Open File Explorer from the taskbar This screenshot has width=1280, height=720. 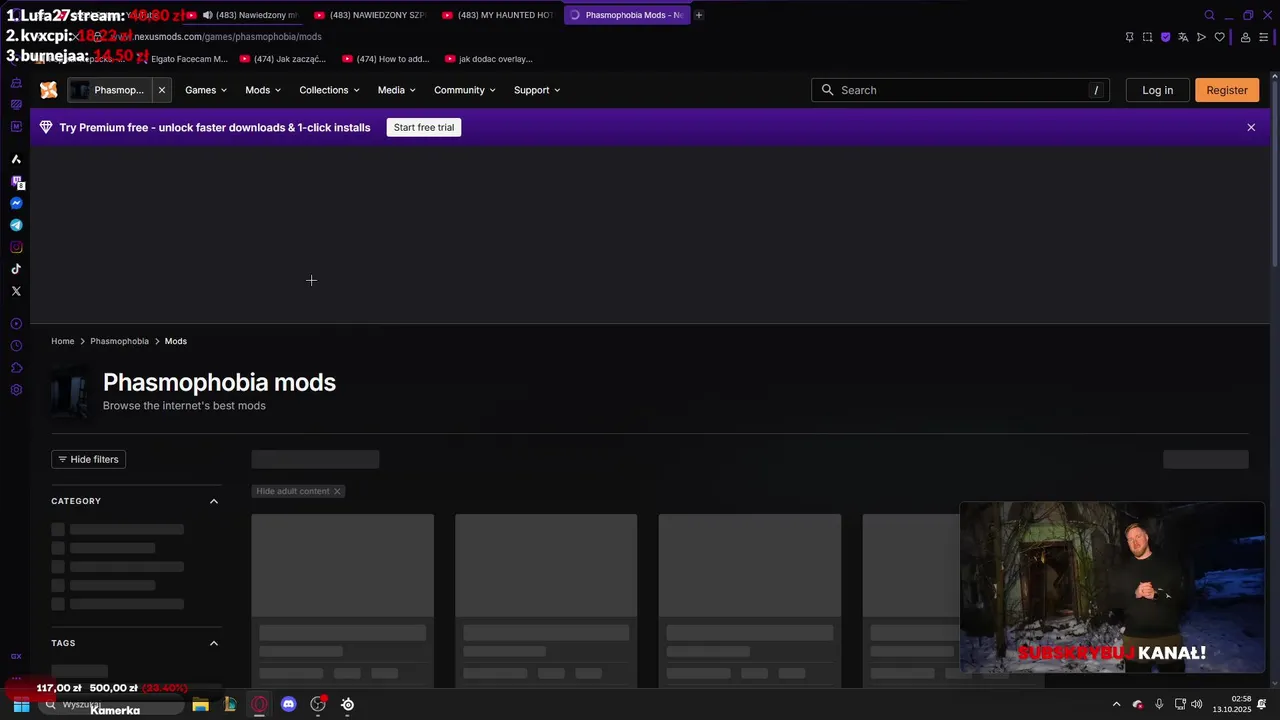pos(200,704)
